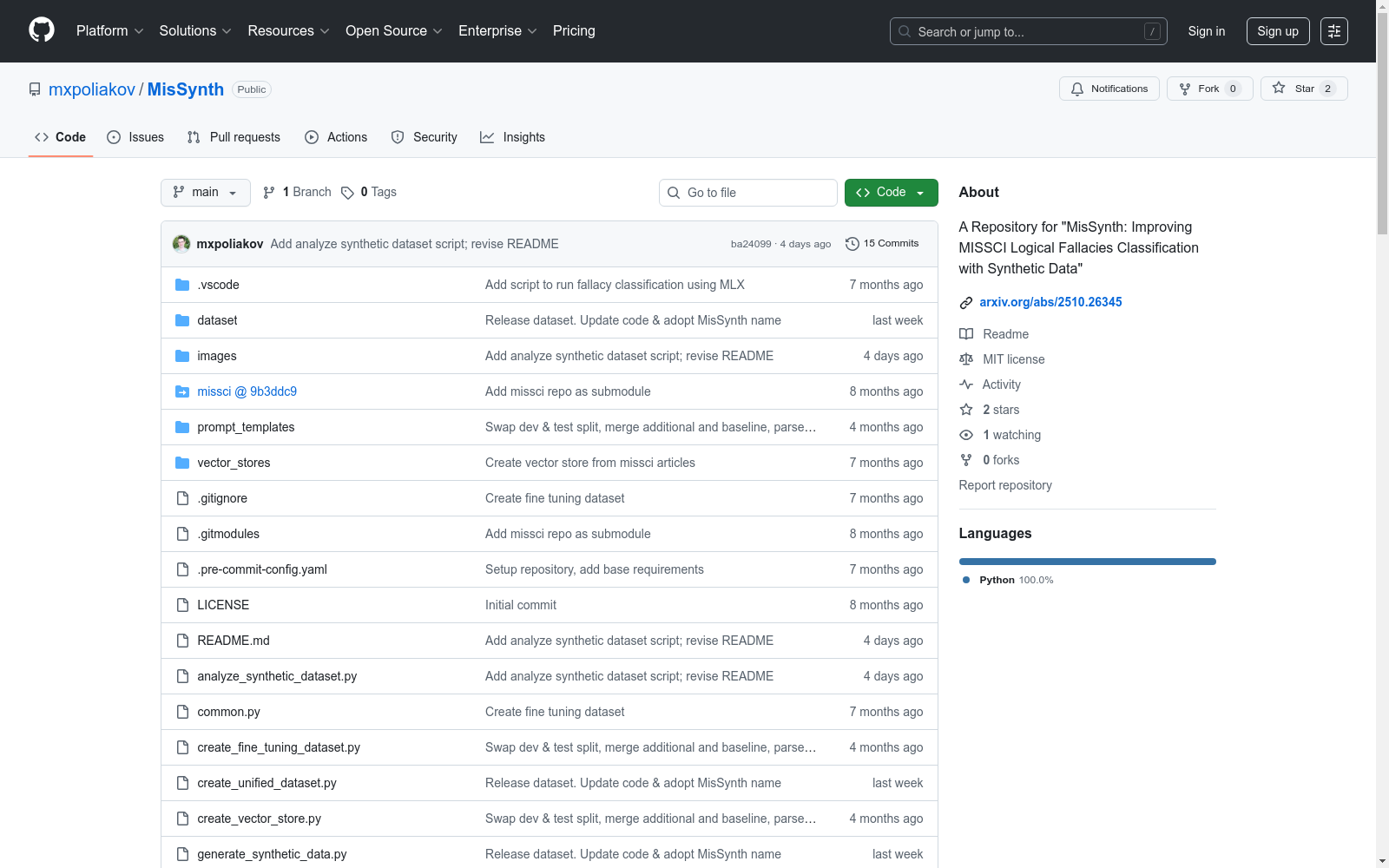1389x868 pixels.
Task: Open the main branch selector dropdown
Action: click(x=206, y=193)
